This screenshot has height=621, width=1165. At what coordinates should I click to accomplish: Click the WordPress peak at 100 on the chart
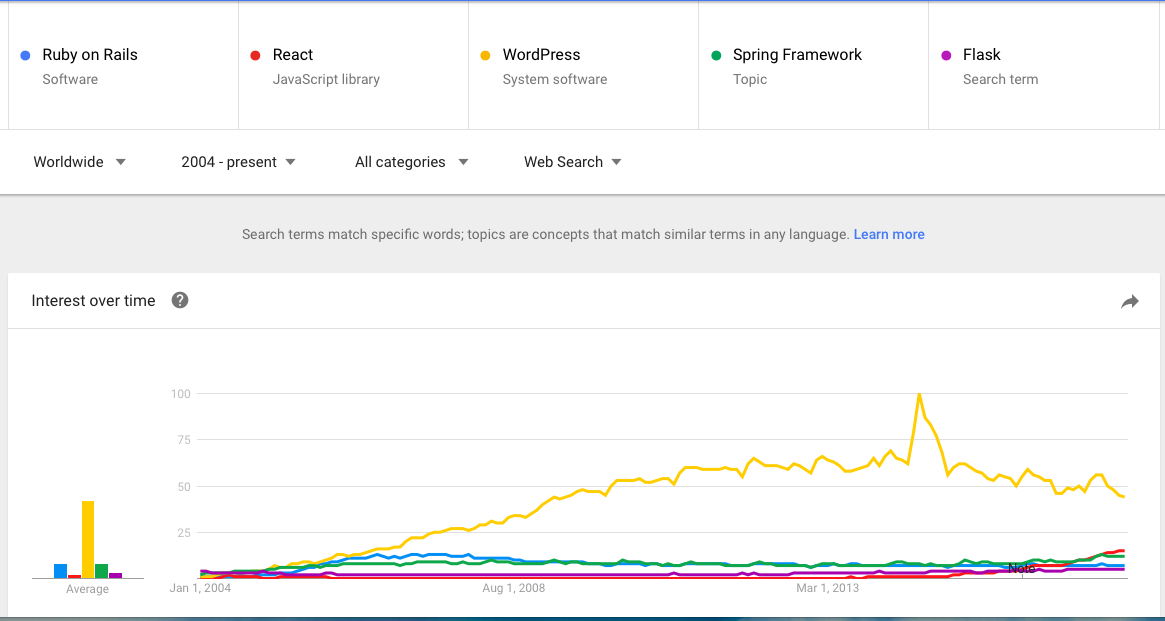point(920,394)
